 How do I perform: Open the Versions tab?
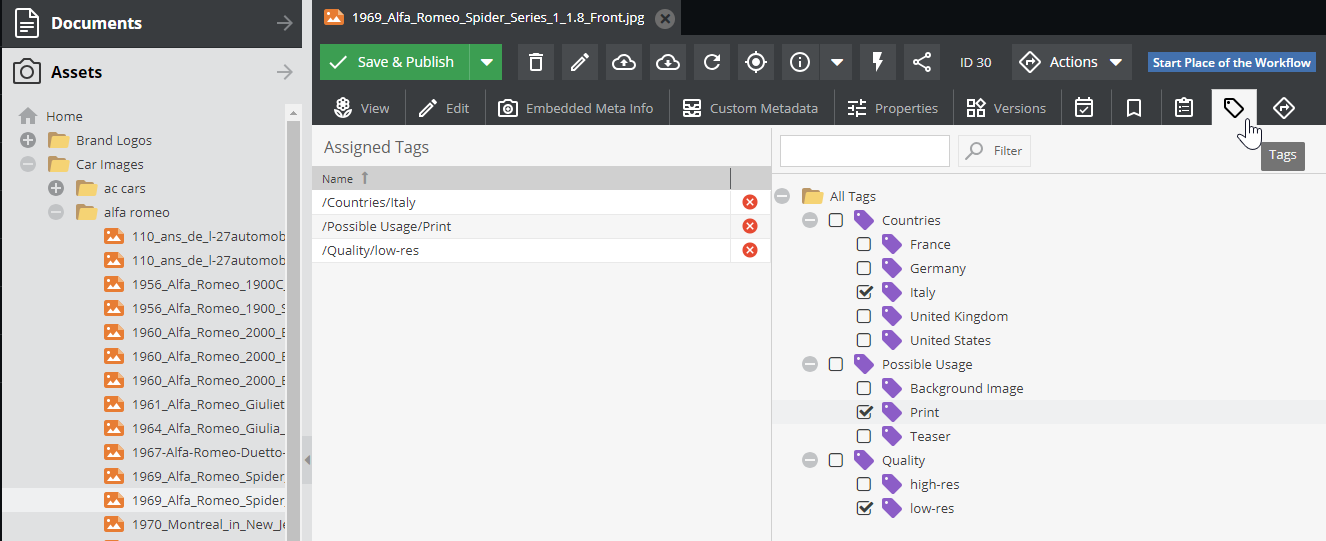point(1006,108)
